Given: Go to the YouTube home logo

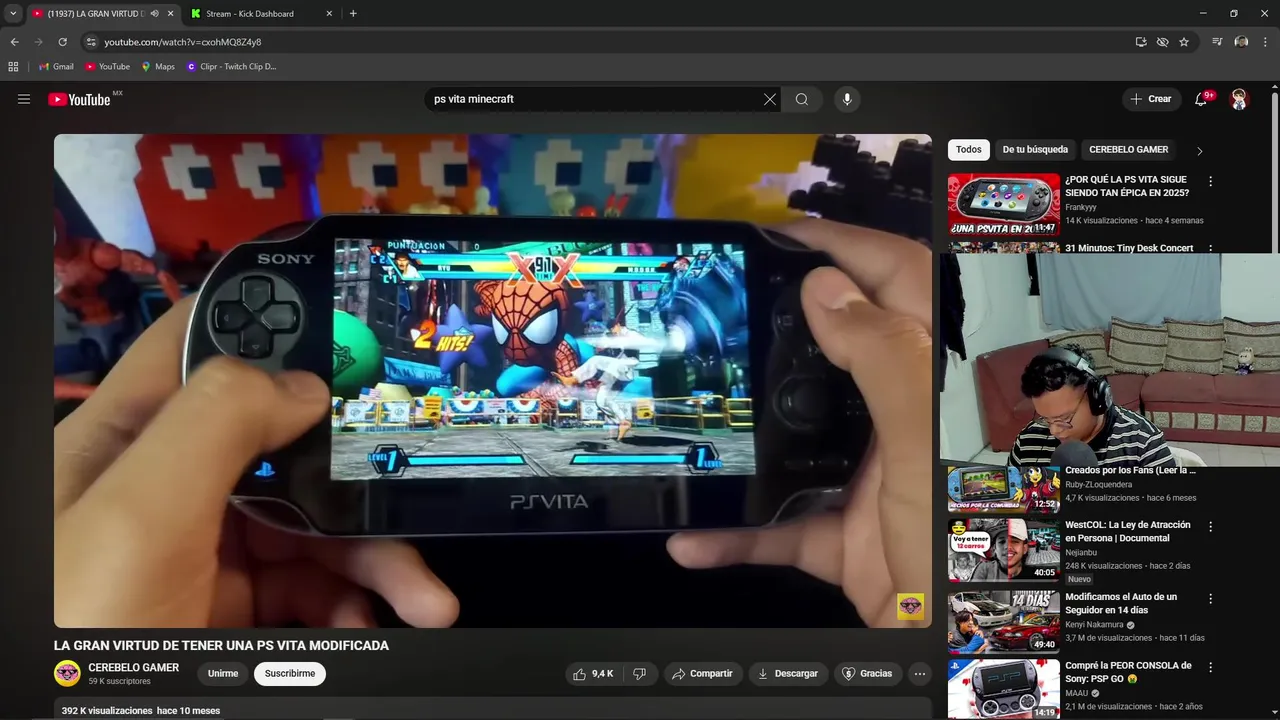Looking at the screenshot, I should [x=79, y=99].
